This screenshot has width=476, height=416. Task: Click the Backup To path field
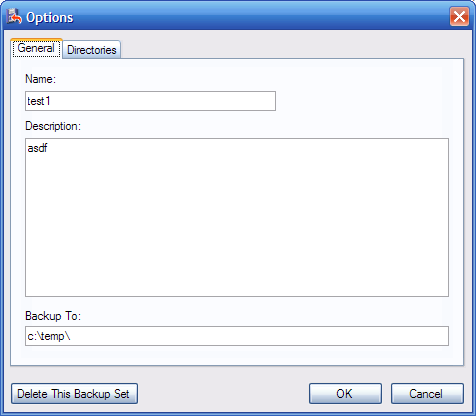237,336
